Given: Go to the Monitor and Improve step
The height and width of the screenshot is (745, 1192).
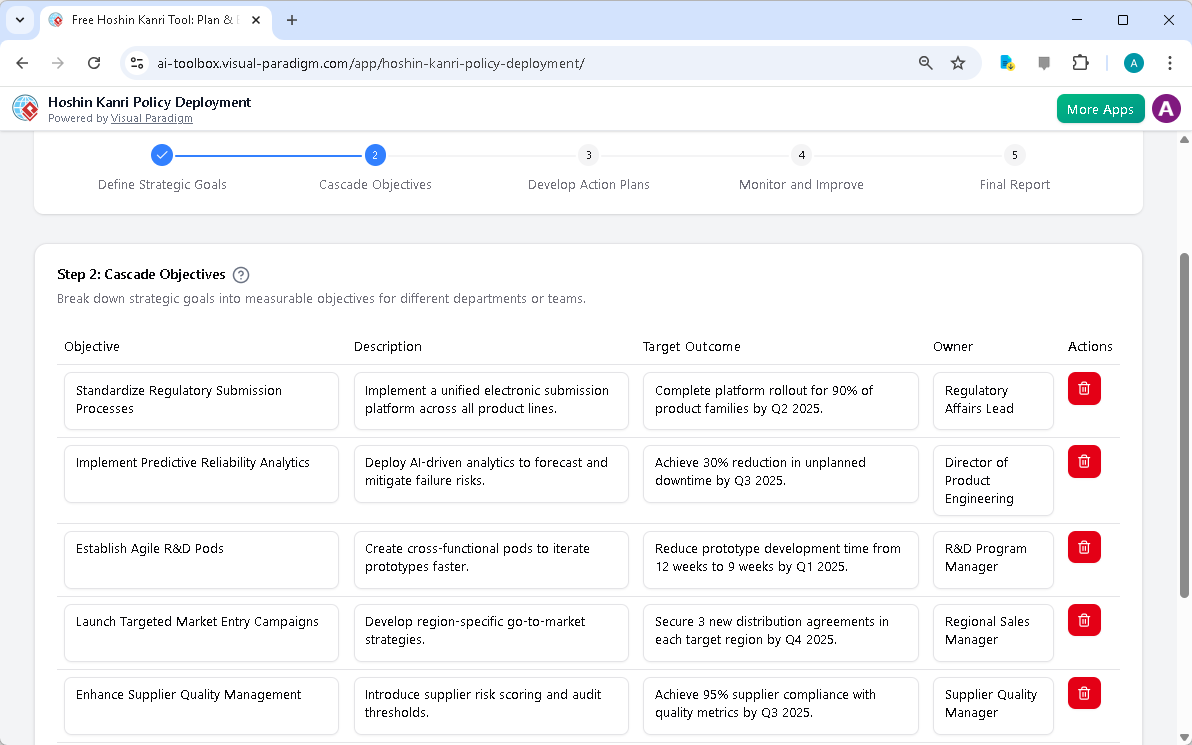Looking at the screenshot, I should pyautogui.click(x=801, y=155).
